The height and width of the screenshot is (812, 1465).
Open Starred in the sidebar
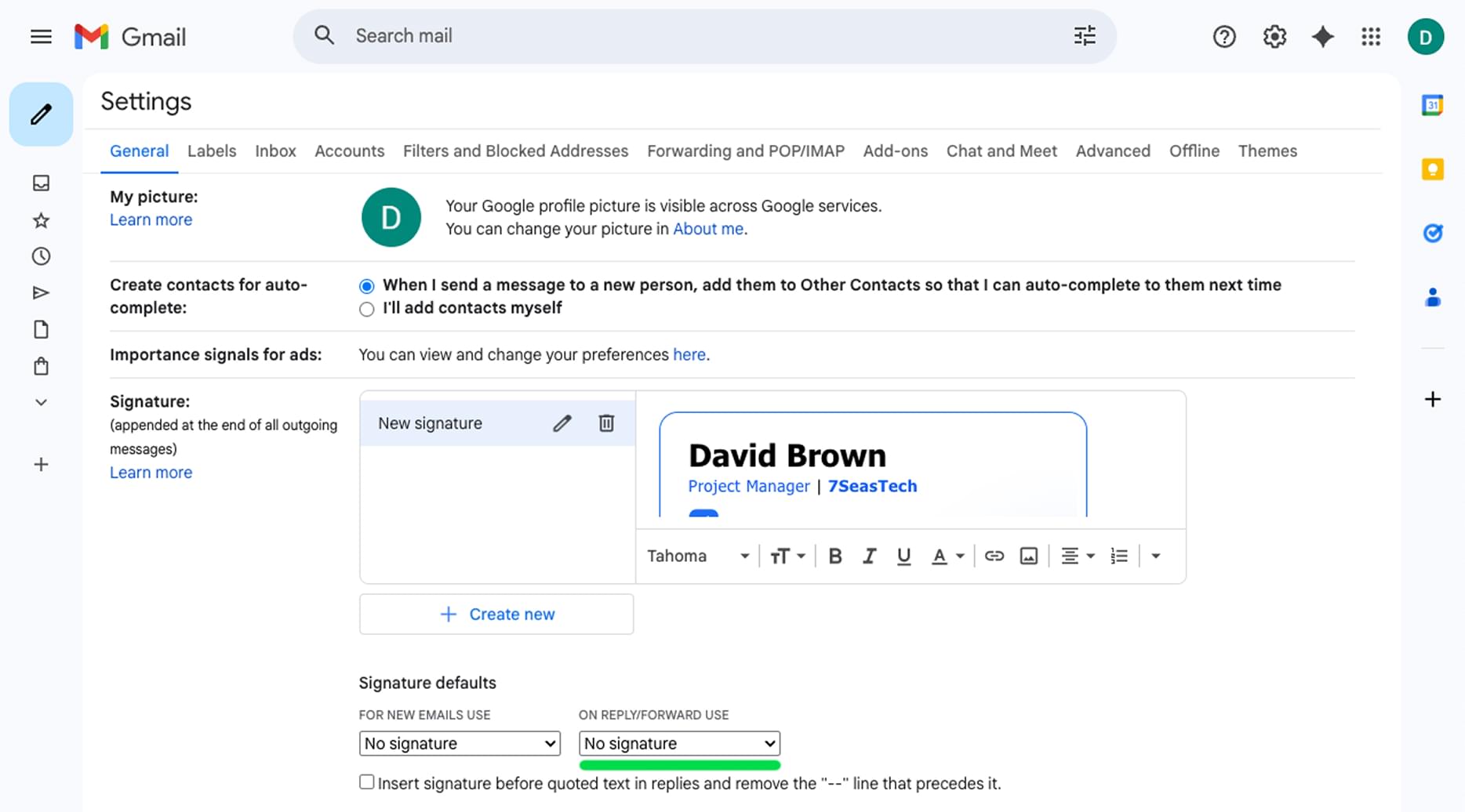click(x=41, y=220)
